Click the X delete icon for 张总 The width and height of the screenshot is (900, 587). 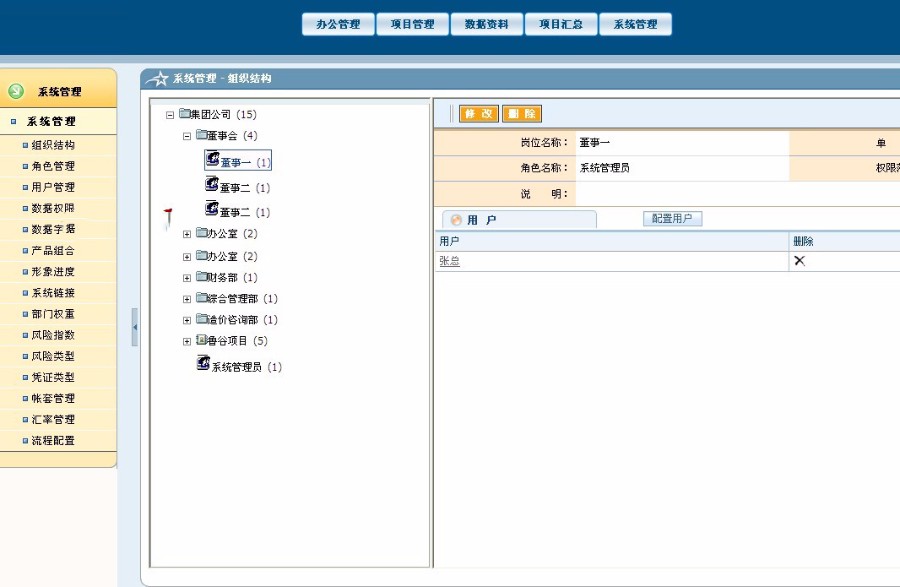[799, 261]
